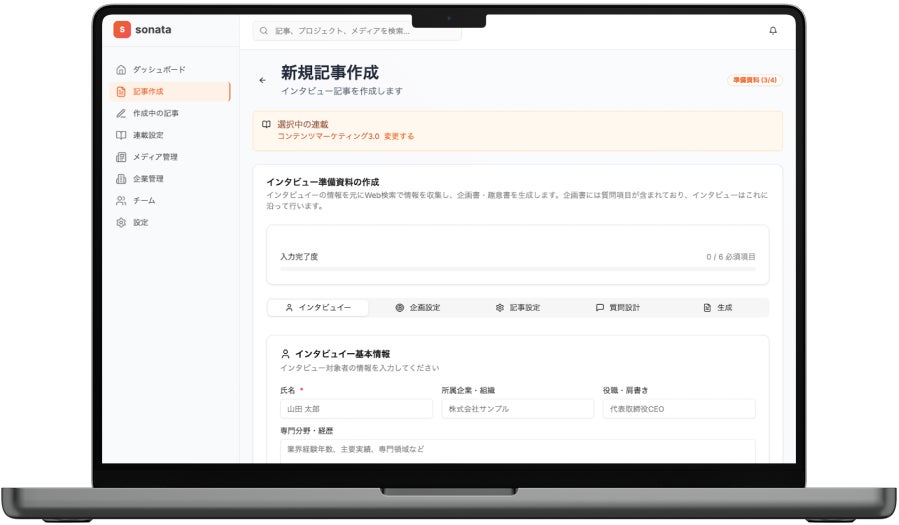The height and width of the screenshot is (525, 899).
Task: Click the sonata brand name
Action: tap(153, 30)
